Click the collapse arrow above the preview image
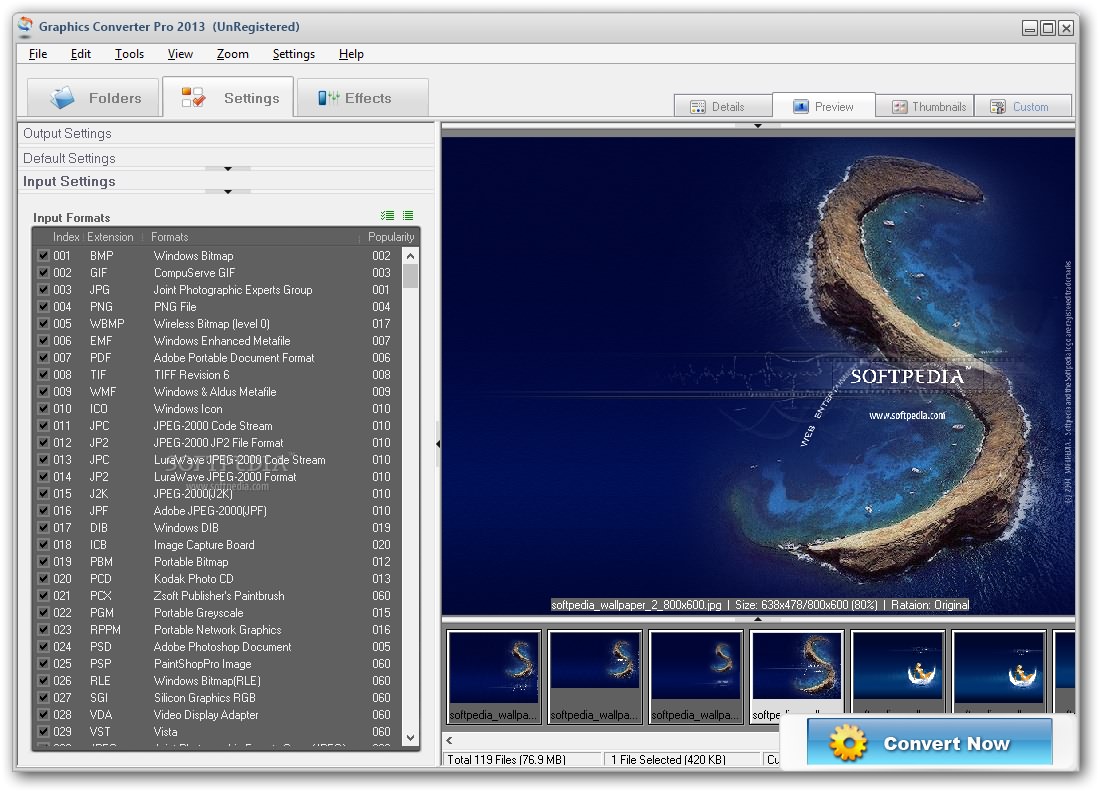The image size is (1100, 792). point(758,126)
